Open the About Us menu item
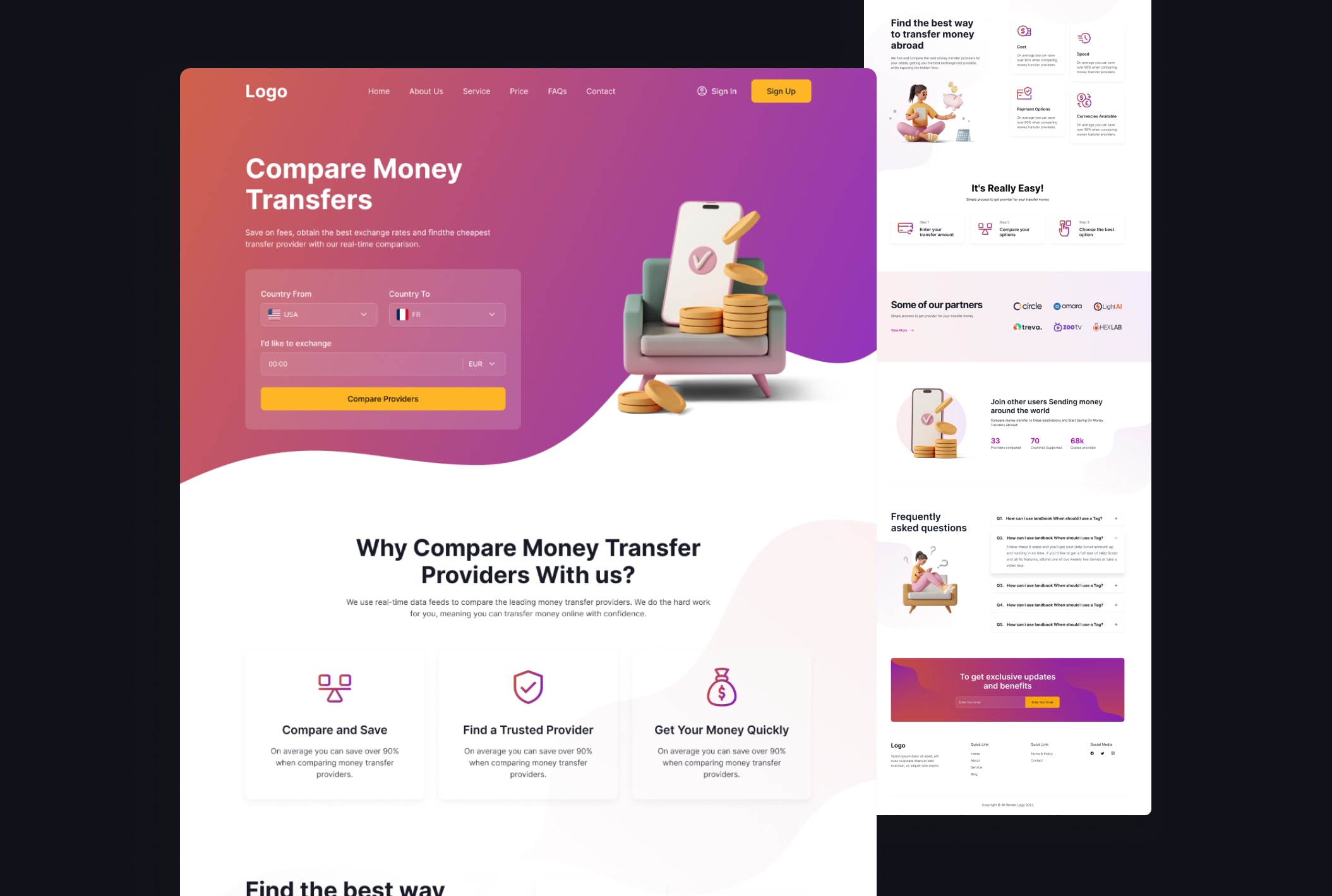 (425, 91)
